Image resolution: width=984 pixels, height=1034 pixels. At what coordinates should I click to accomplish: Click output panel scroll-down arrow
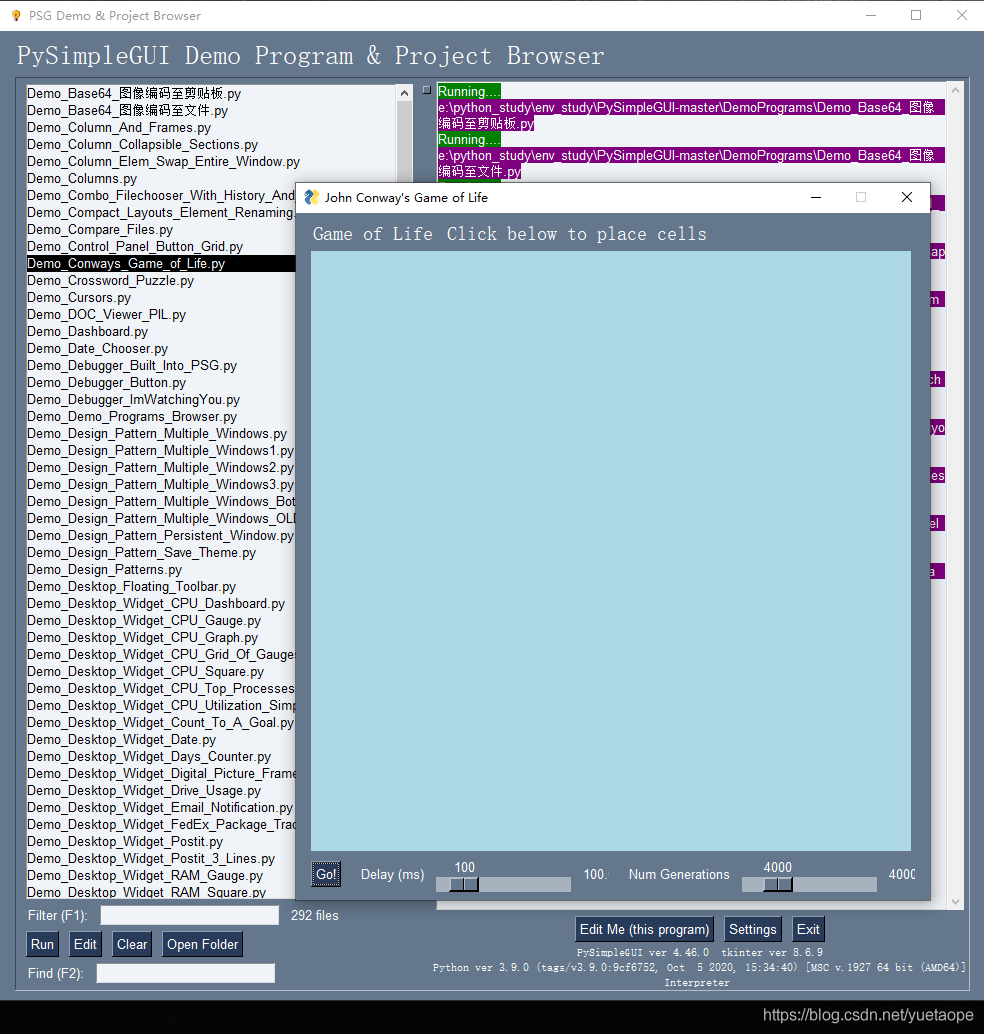point(955,901)
